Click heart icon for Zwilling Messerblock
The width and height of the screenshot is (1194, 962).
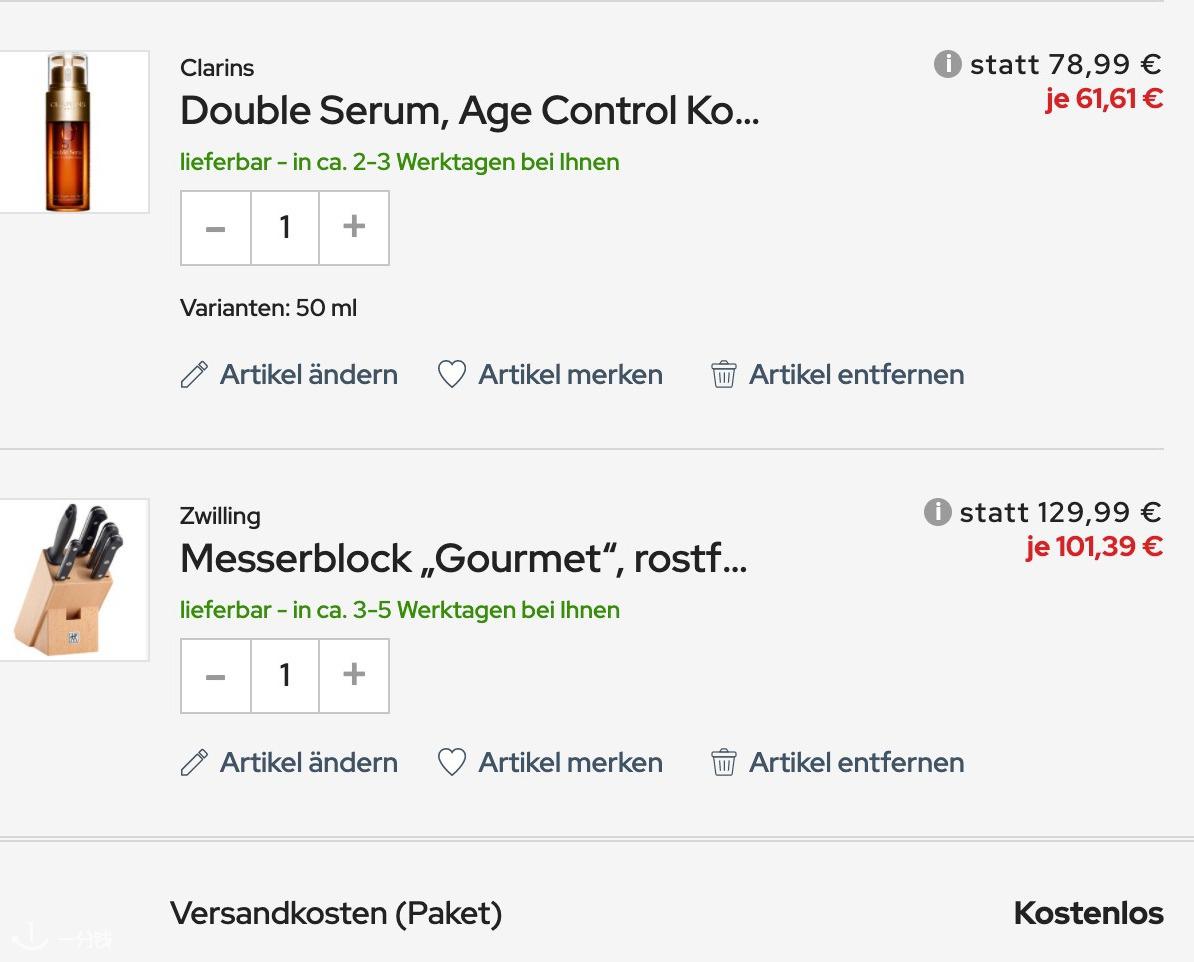(x=452, y=762)
